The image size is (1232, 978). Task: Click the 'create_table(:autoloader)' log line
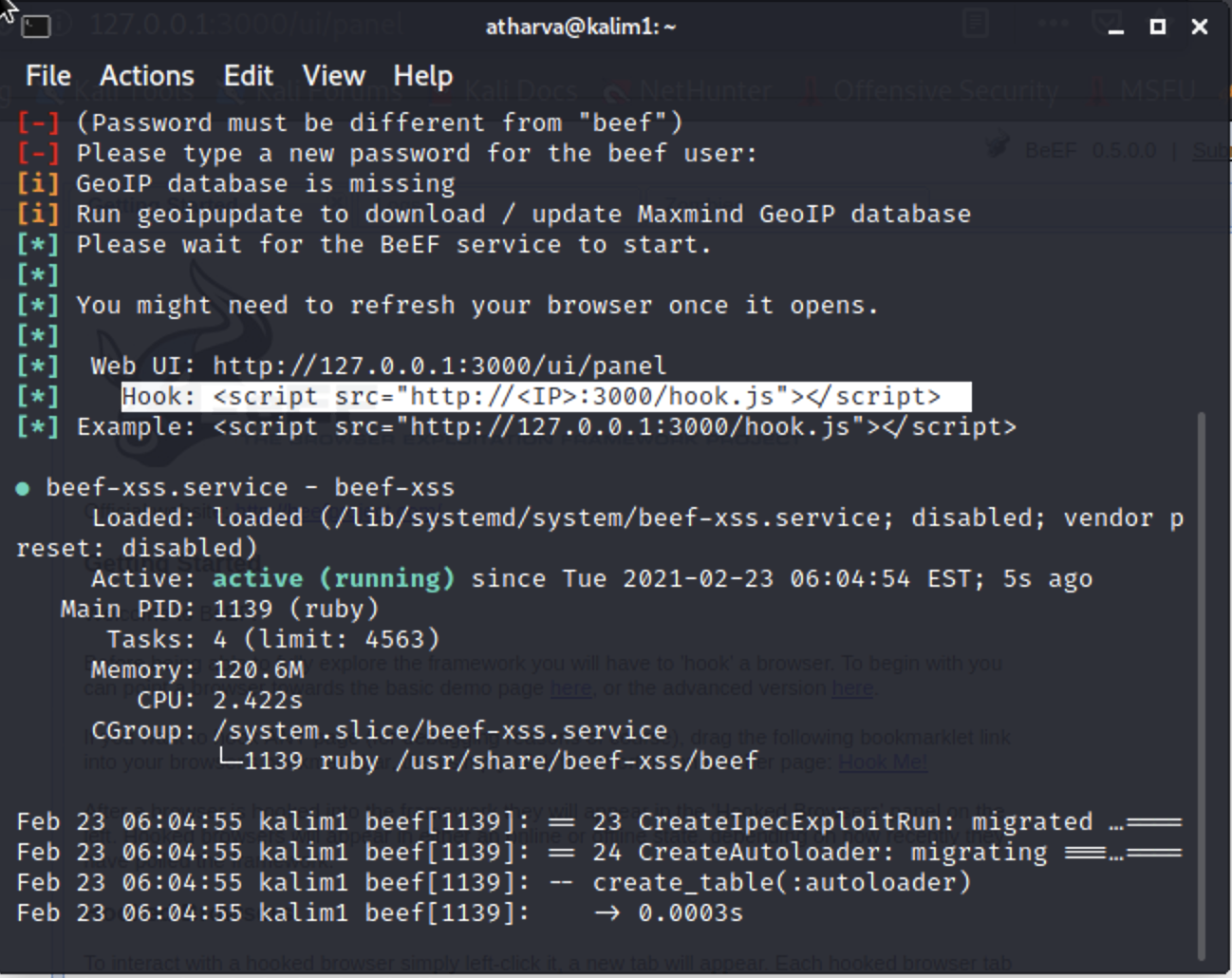tap(494, 882)
